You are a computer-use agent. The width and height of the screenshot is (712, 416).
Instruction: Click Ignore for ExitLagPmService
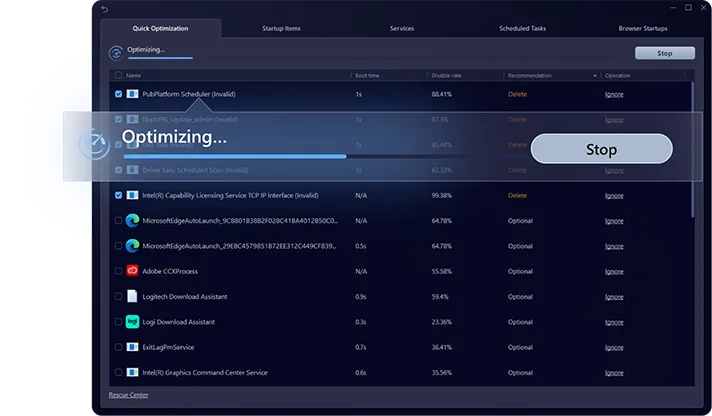[614, 347]
